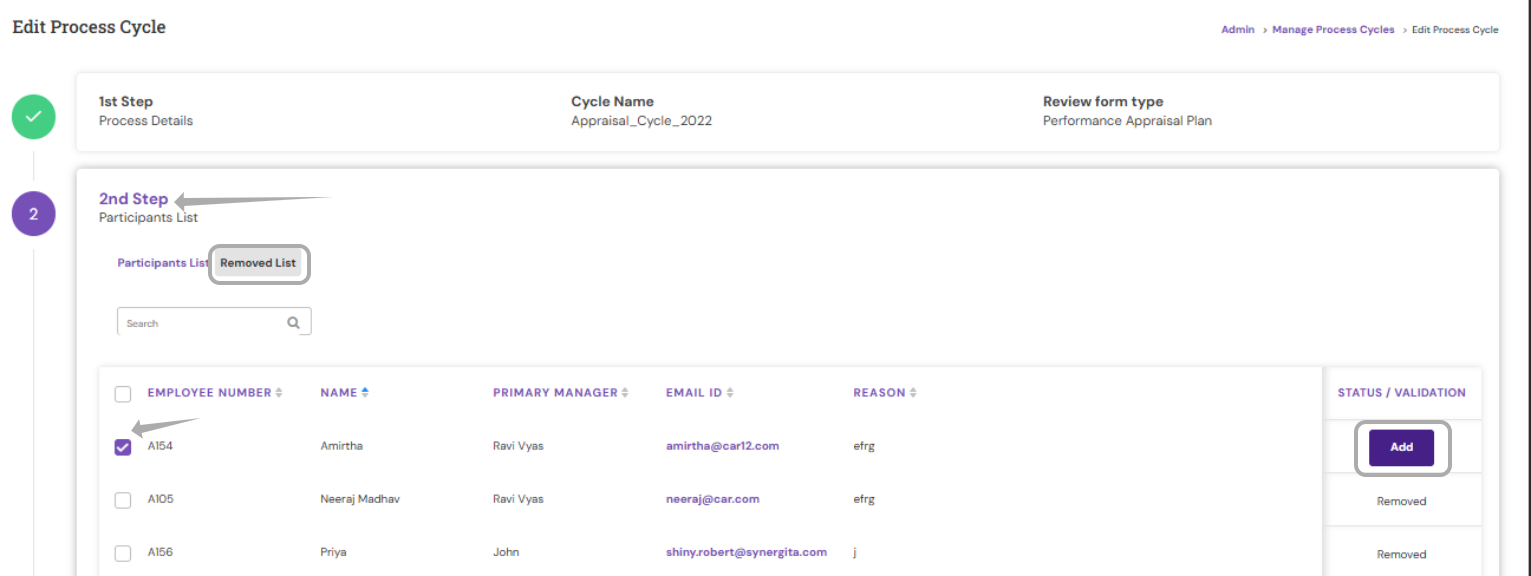Click the PRIMARY MANAGER column header
1531x576 pixels.
[x=555, y=393]
